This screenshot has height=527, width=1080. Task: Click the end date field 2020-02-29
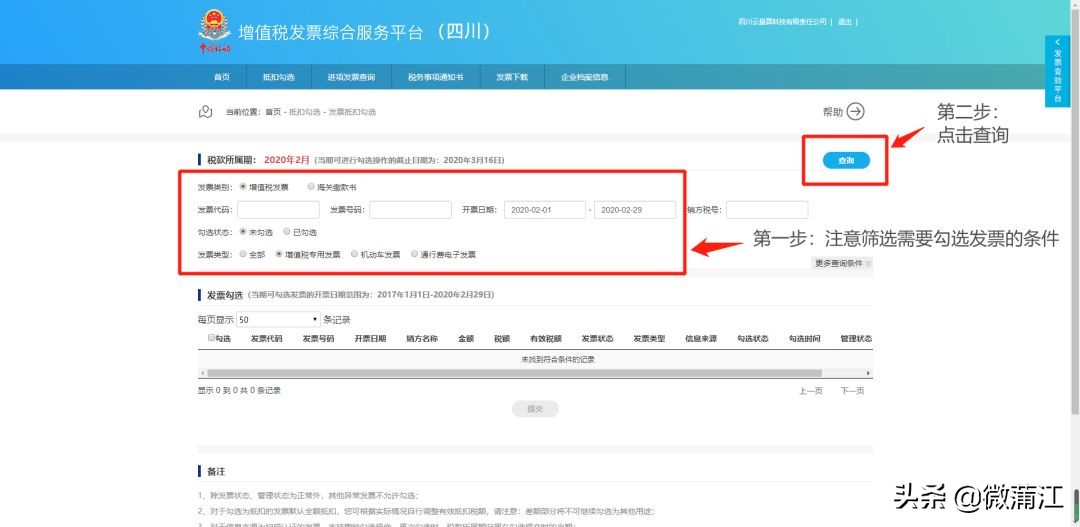click(x=635, y=210)
